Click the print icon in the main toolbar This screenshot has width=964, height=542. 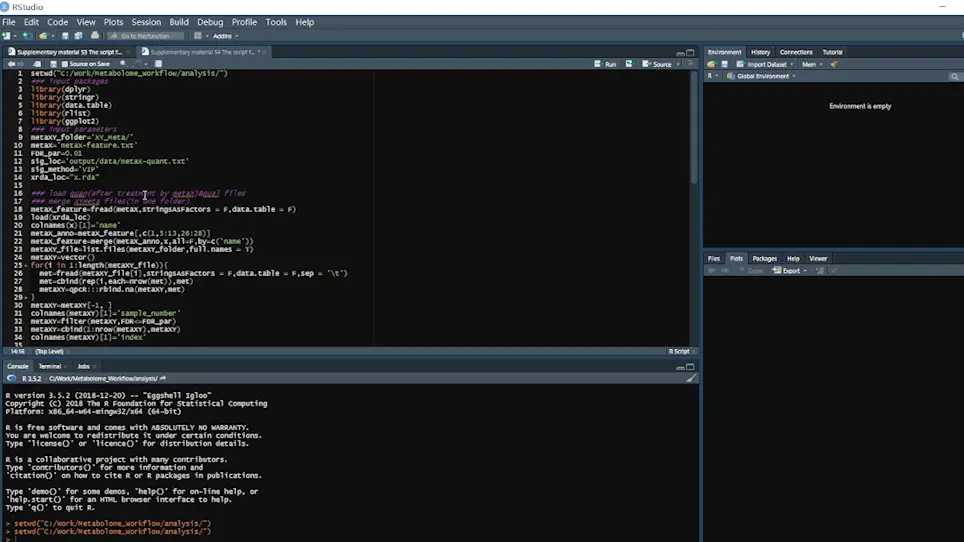[x=95, y=36]
